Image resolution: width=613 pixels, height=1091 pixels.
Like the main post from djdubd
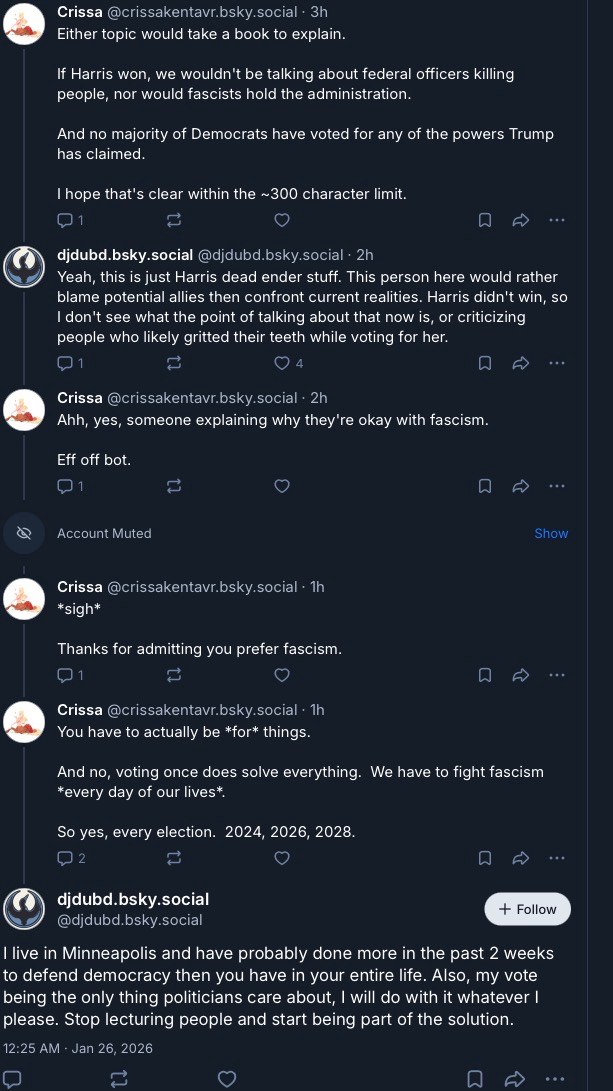(x=227, y=1078)
